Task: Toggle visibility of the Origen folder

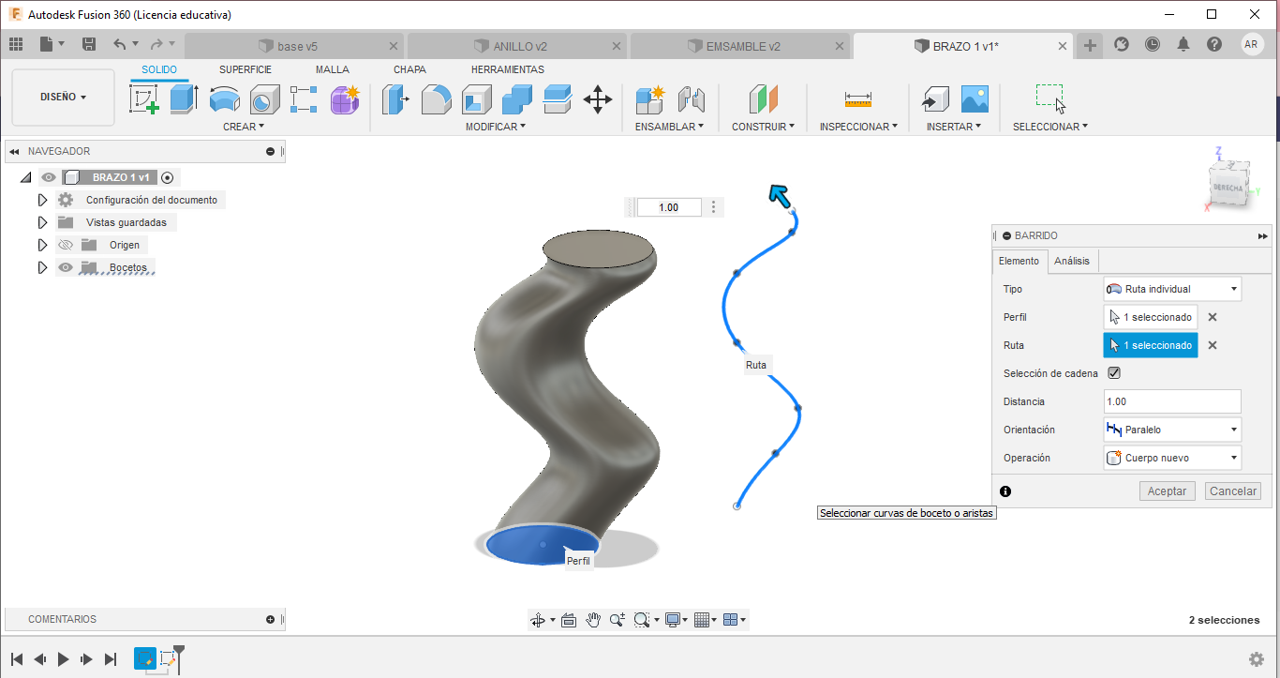Action: 66,245
